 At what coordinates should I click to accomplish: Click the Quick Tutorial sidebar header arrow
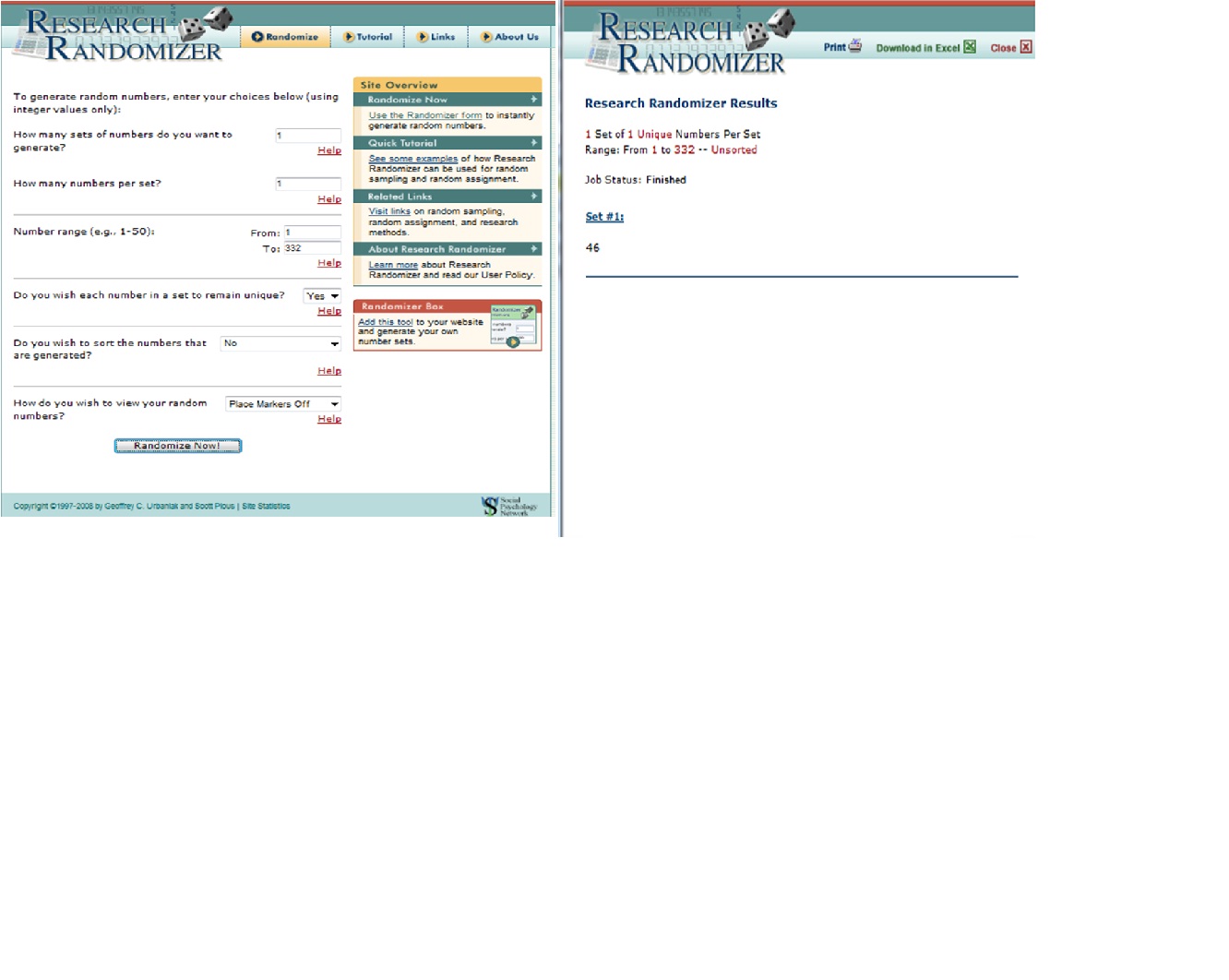click(533, 142)
